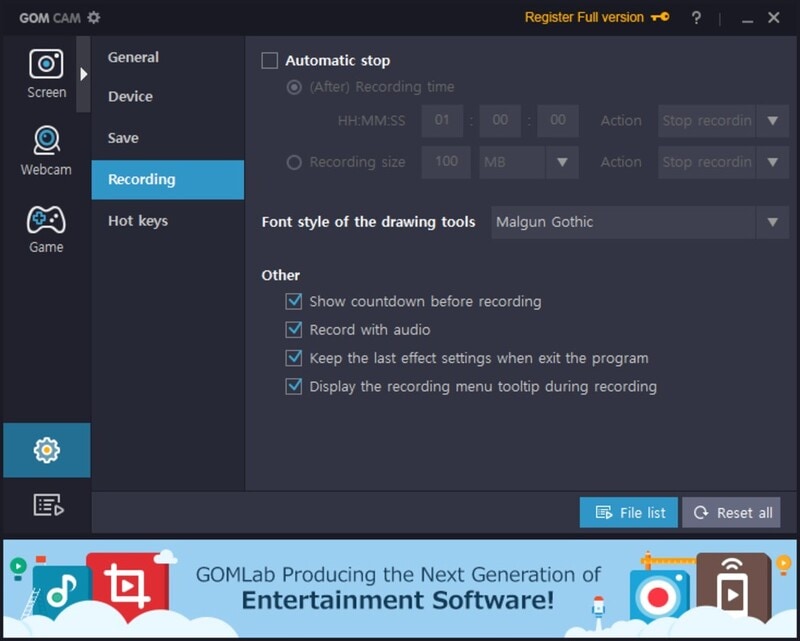Viewport: 800px width, 641px height.
Task: Click the File list button
Action: pos(629,512)
